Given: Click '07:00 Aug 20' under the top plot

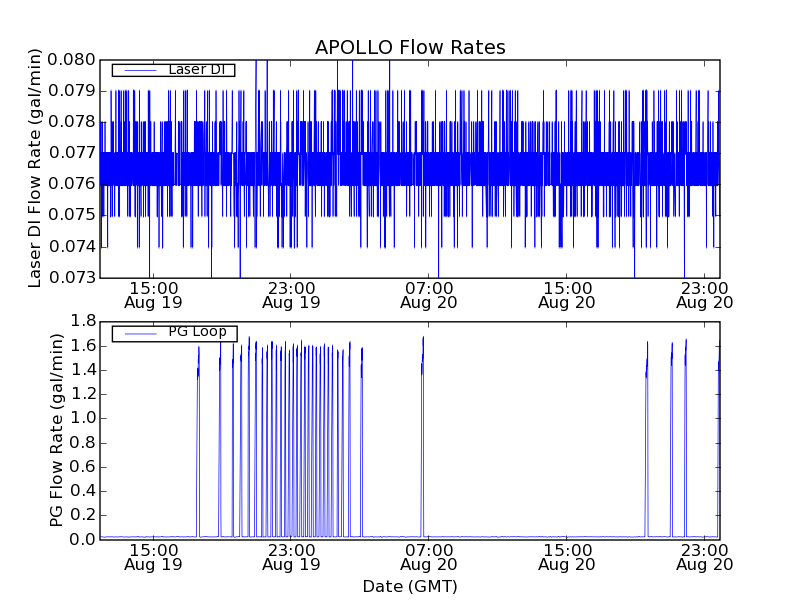Looking at the screenshot, I should tap(429, 295).
